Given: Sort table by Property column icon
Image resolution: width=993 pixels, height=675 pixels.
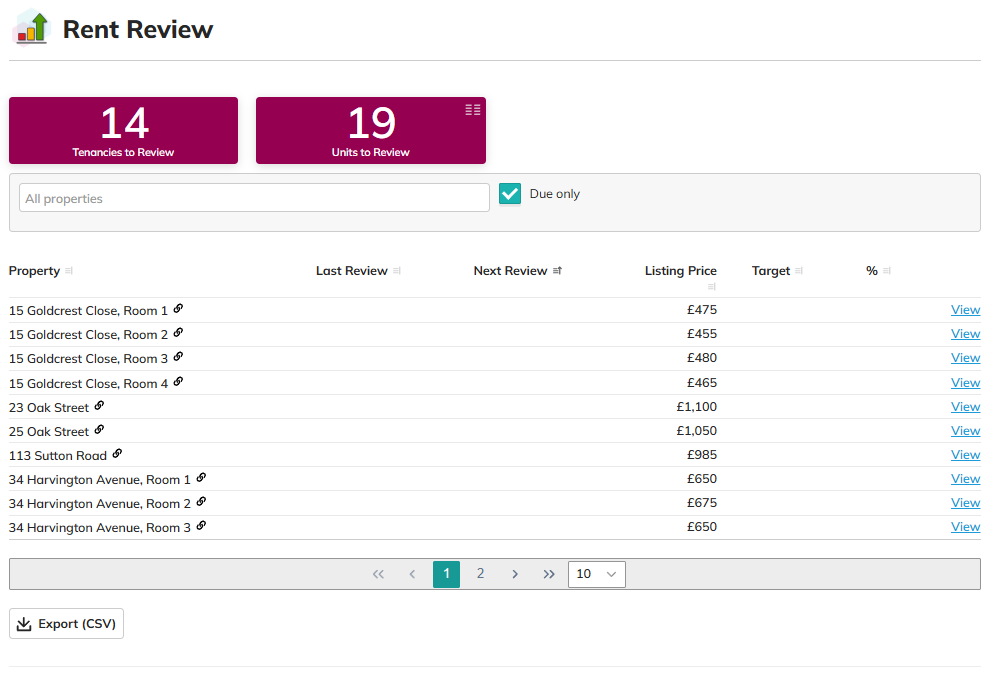Looking at the screenshot, I should click(69, 271).
